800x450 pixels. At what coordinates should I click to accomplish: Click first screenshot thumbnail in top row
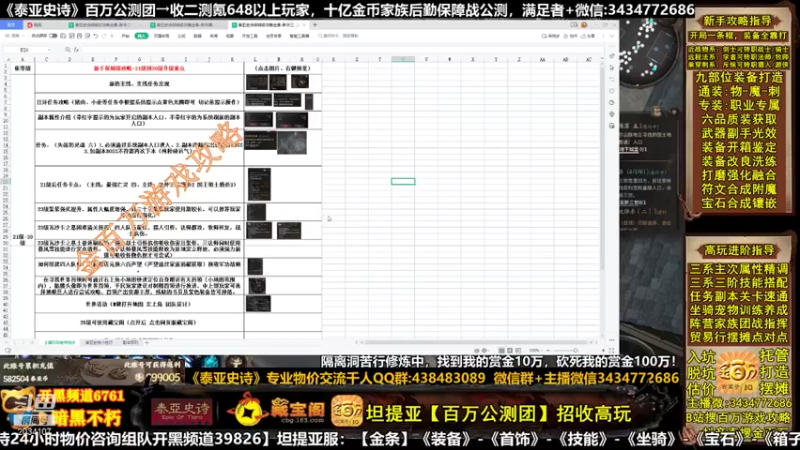257,82
